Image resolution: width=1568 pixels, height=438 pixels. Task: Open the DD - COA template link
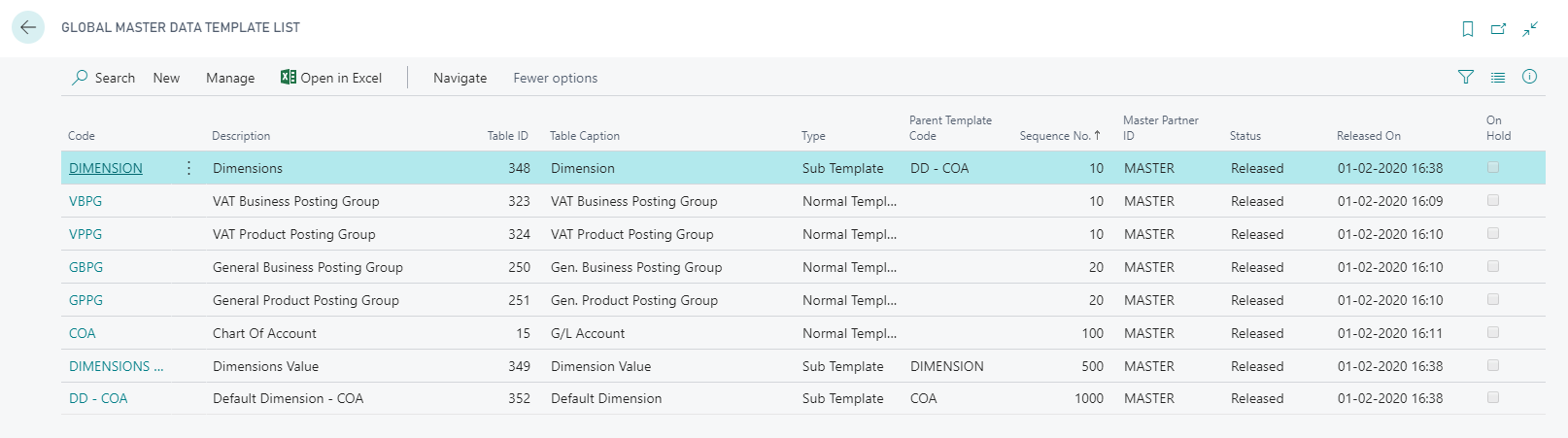pos(98,398)
